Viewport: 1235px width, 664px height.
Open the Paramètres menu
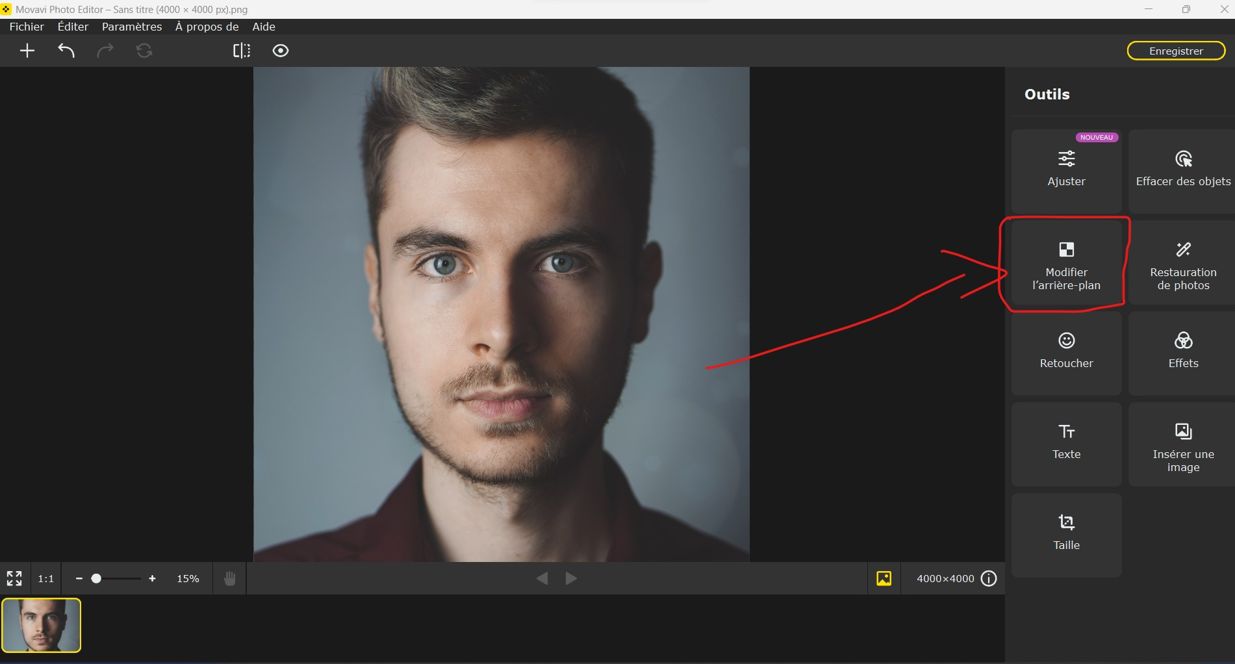[x=130, y=26]
